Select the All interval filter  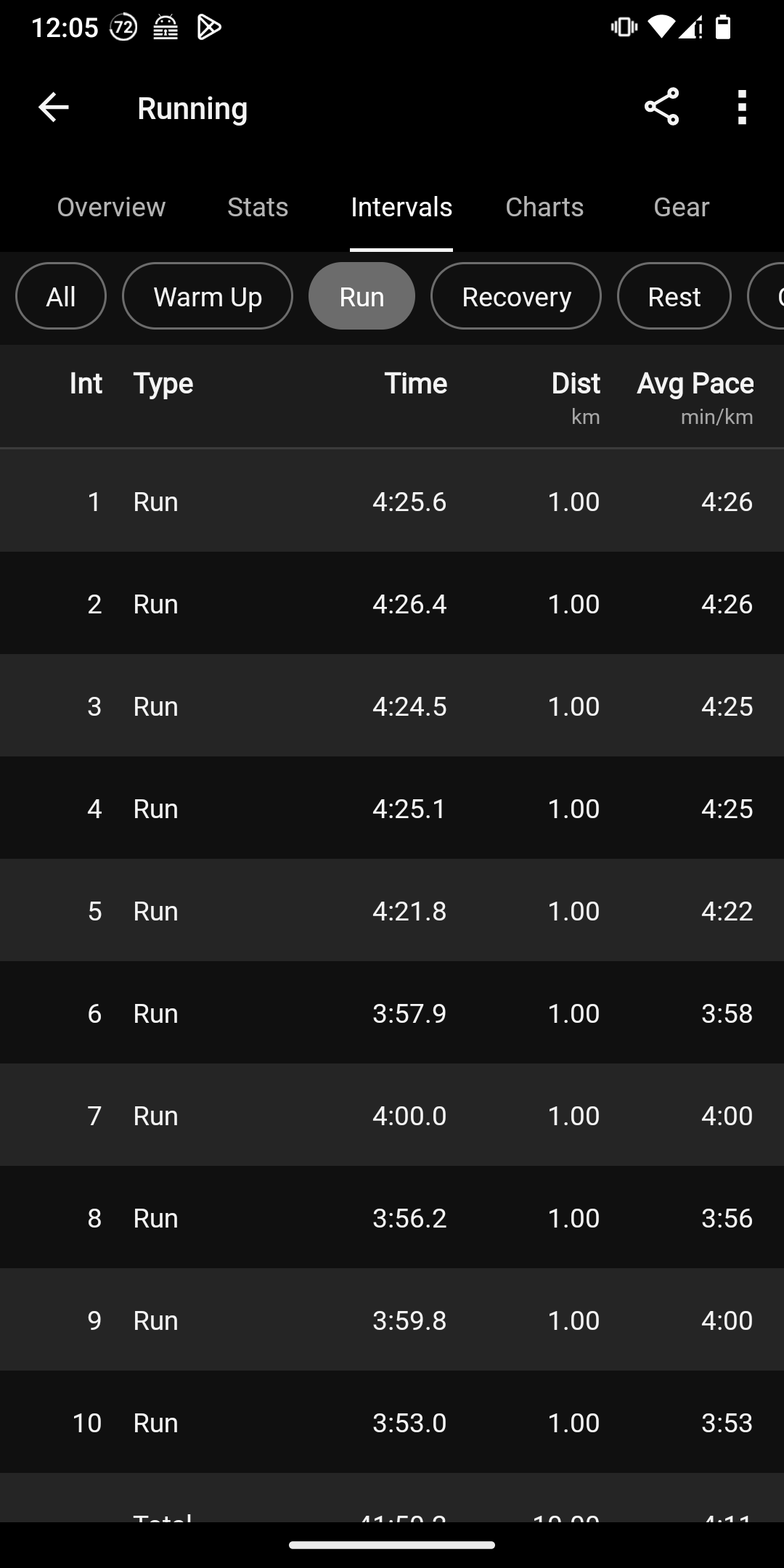(x=61, y=296)
